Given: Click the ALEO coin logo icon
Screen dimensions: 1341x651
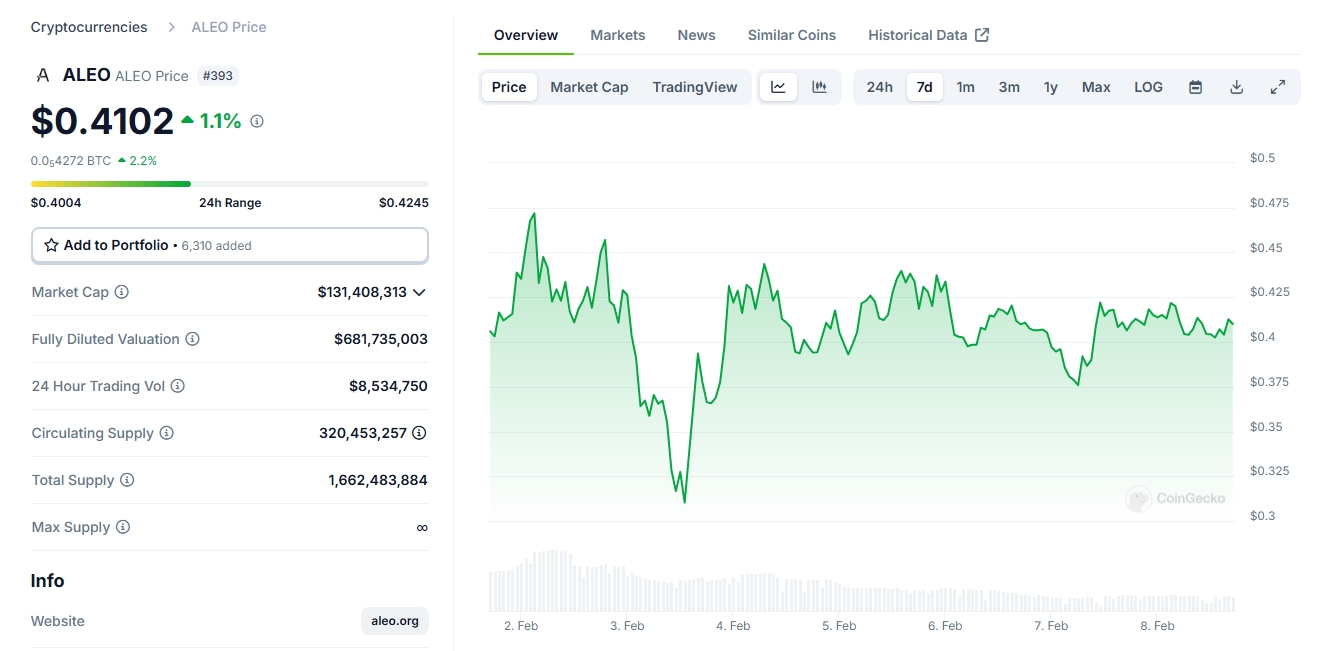Looking at the screenshot, I should tap(42, 75).
